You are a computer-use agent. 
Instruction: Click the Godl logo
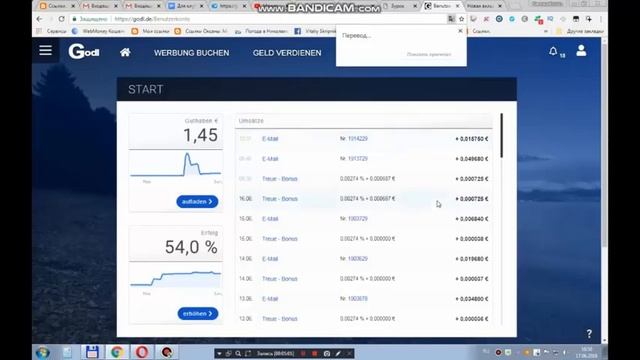point(84,52)
